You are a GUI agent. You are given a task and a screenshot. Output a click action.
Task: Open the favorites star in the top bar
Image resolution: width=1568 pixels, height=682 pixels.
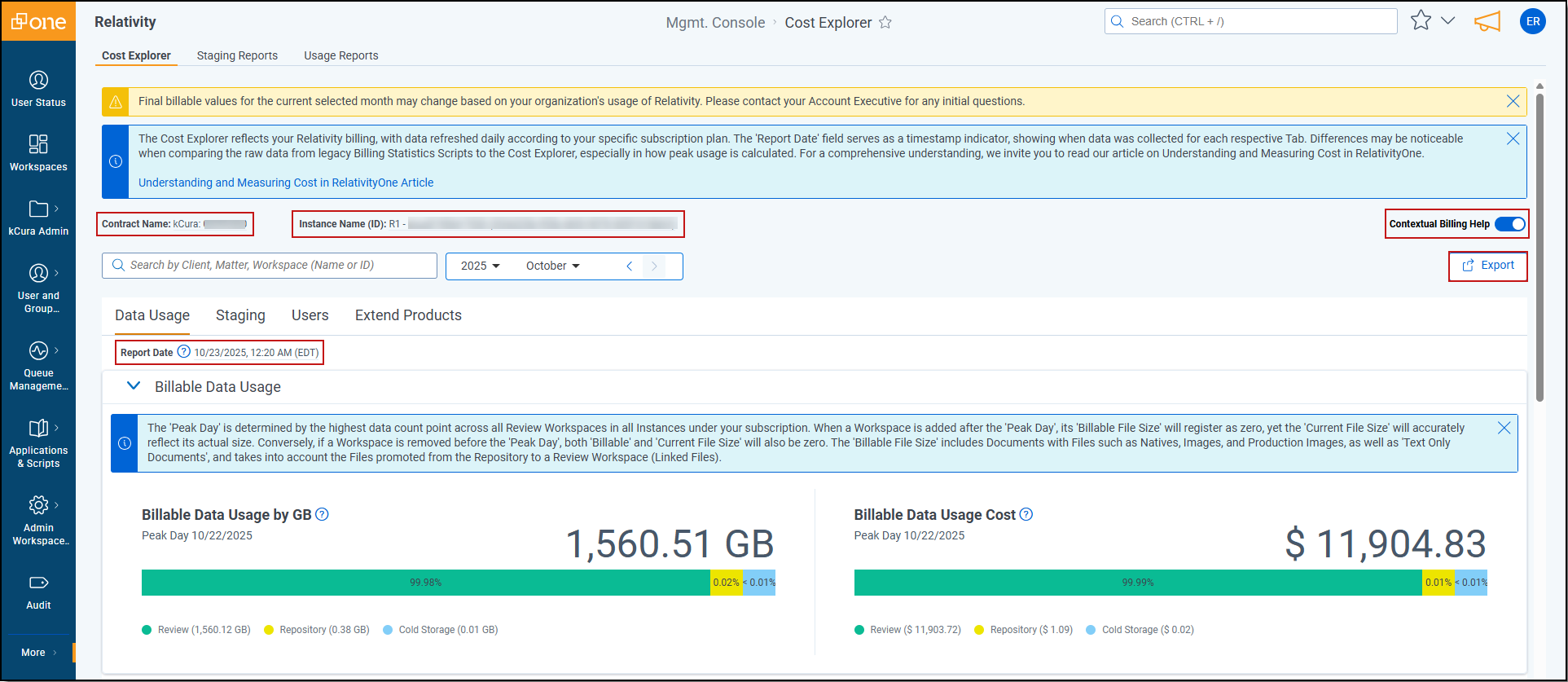[x=1421, y=20]
